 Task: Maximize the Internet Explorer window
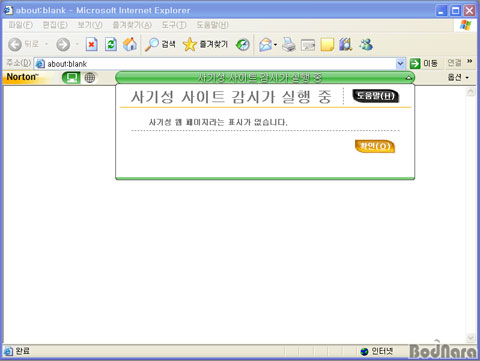(x=455, y=11)
